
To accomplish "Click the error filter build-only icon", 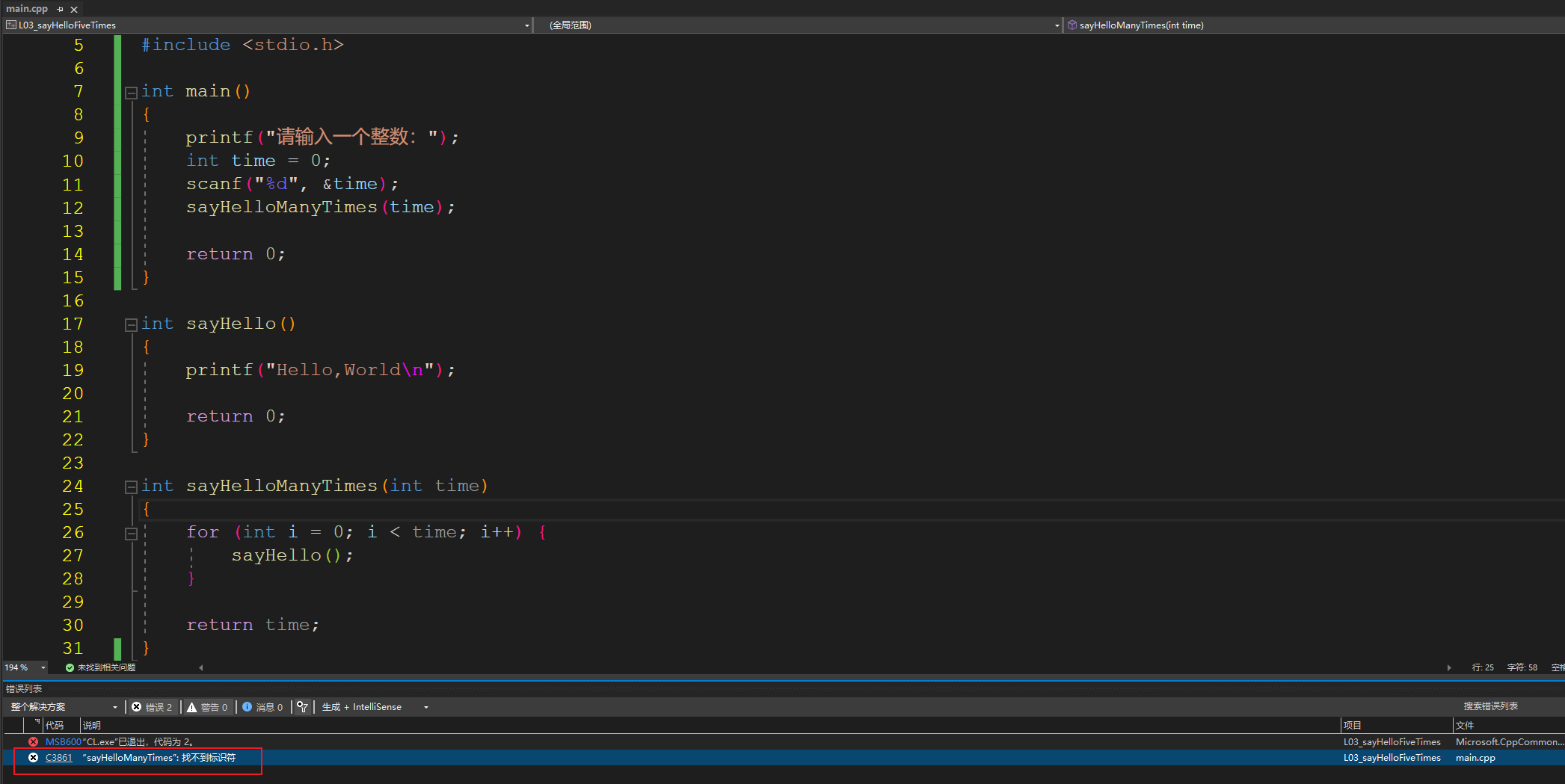I will click(302, 707).
